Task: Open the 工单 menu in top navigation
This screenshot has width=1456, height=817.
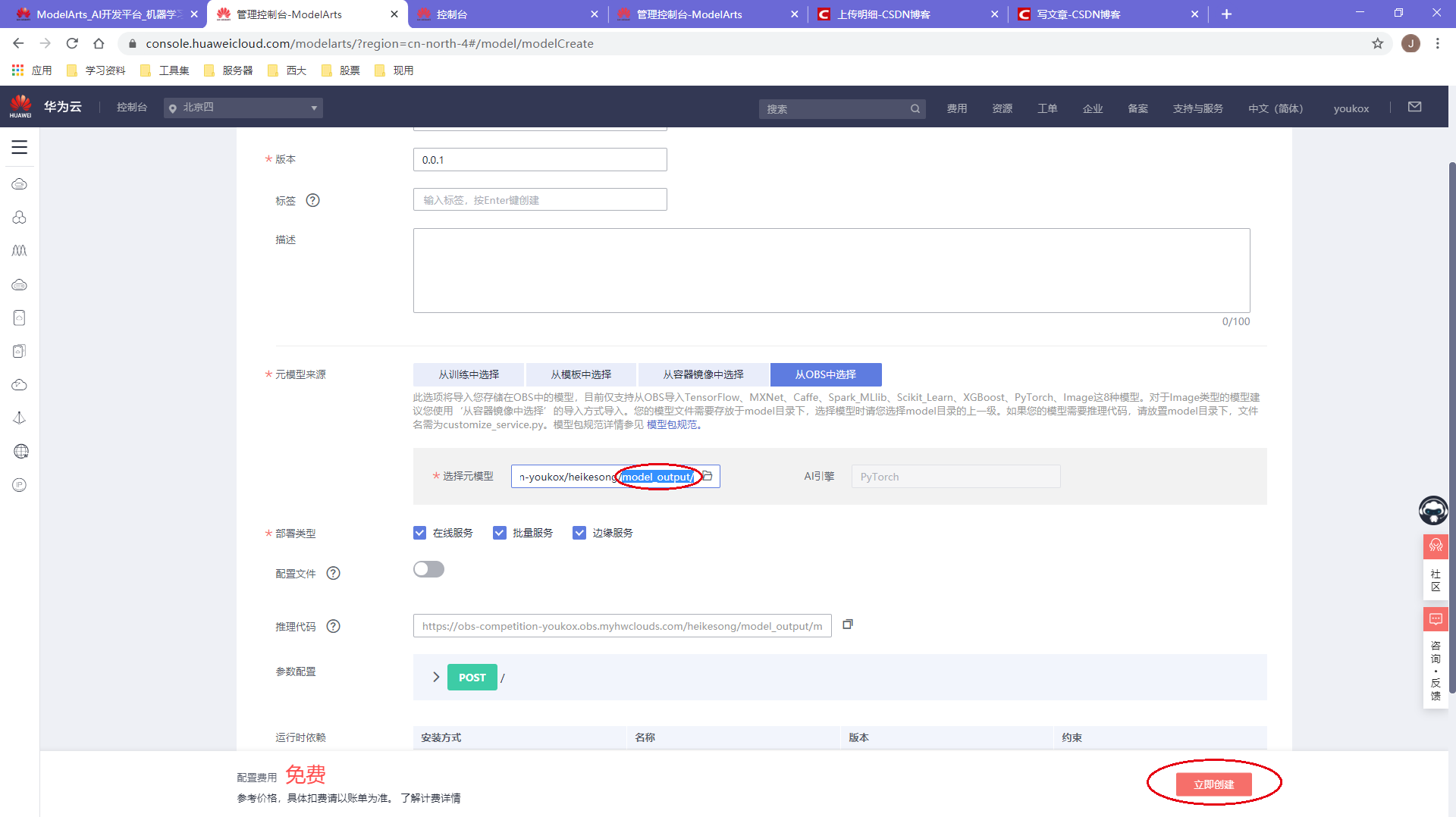Action: (1046, 108)
